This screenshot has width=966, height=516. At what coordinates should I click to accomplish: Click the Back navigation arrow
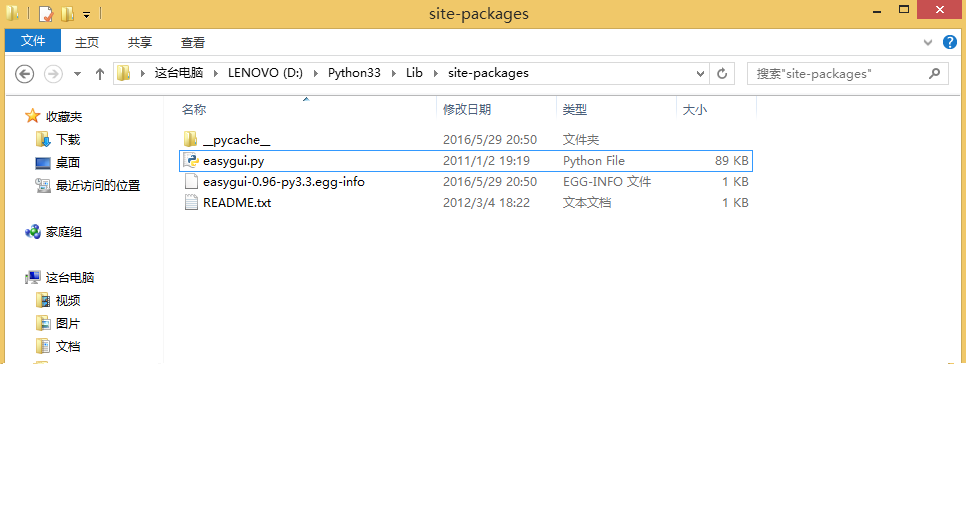[25, 74]
